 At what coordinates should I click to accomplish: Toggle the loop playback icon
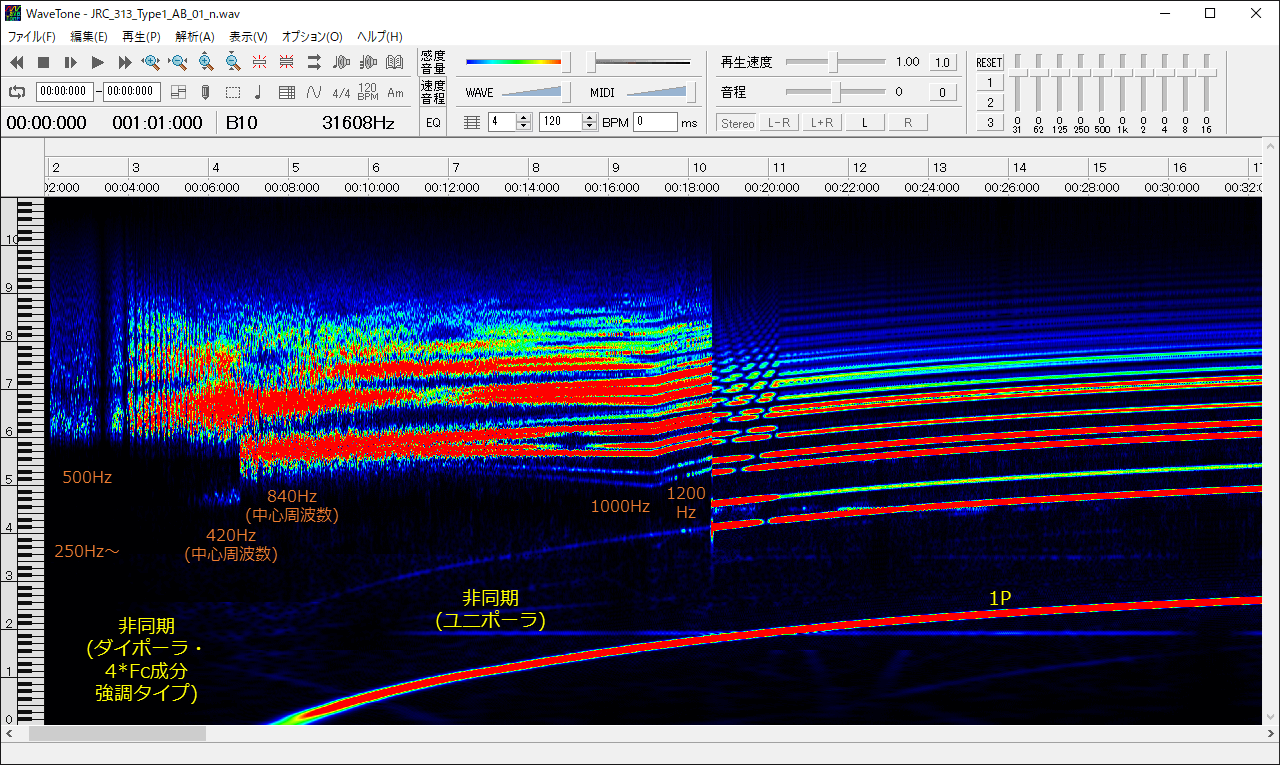[17, 92]
